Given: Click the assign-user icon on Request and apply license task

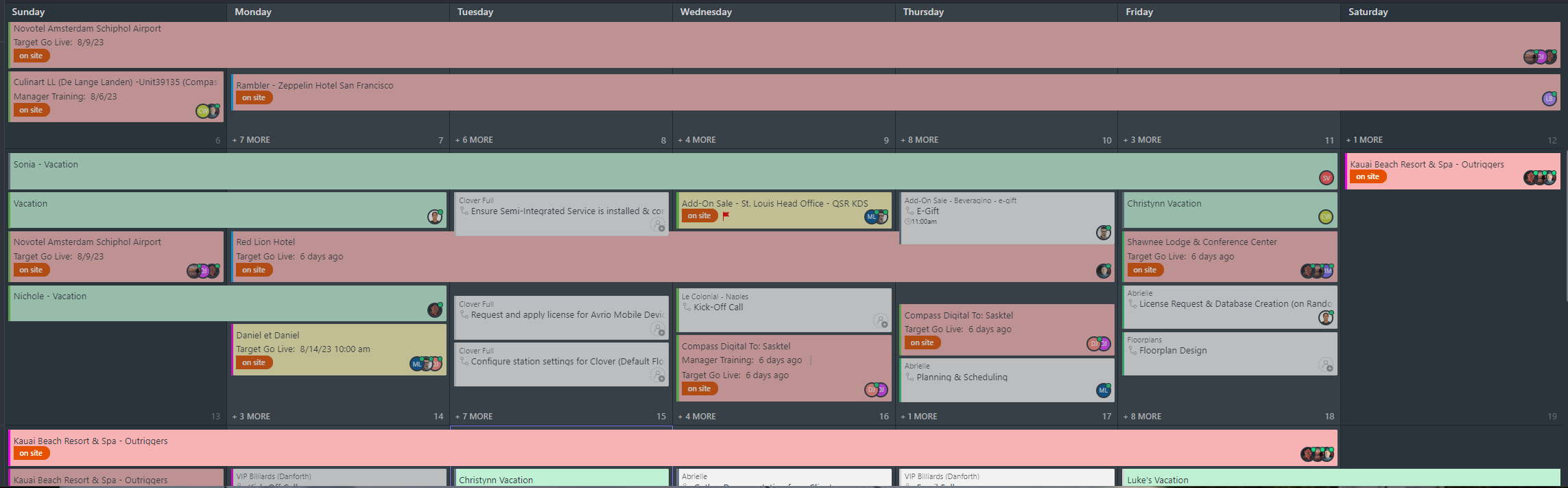Looking at the screenshot, I should click(658, 329).
